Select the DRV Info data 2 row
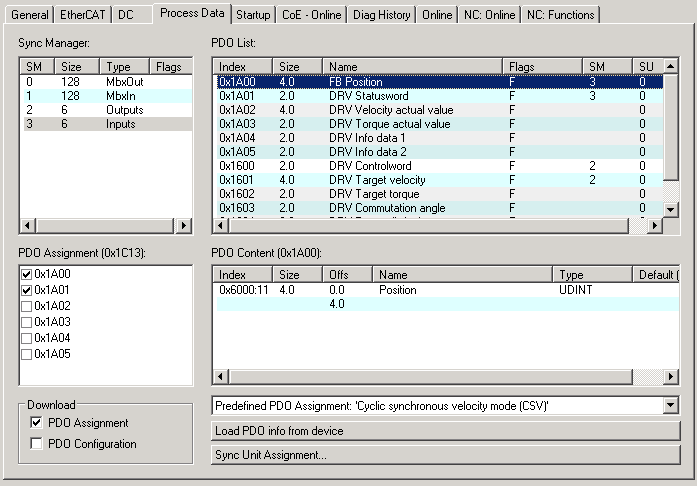The height and width of the screenshot is (486, 697). (x=439, y=152)
